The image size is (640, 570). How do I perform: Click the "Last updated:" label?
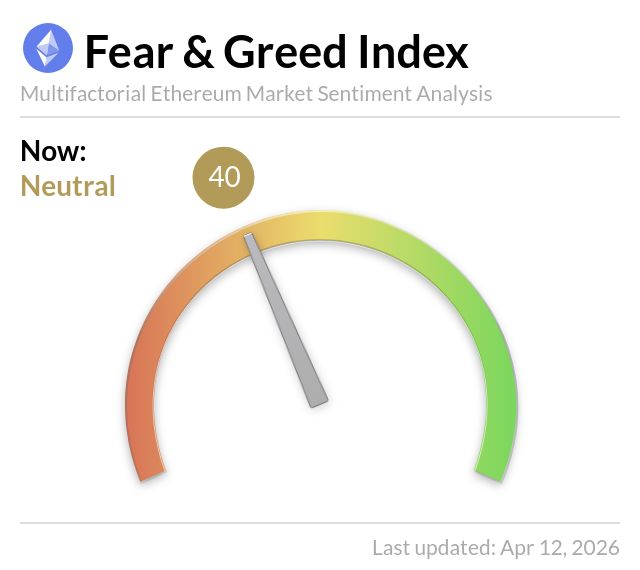[432, 548]
